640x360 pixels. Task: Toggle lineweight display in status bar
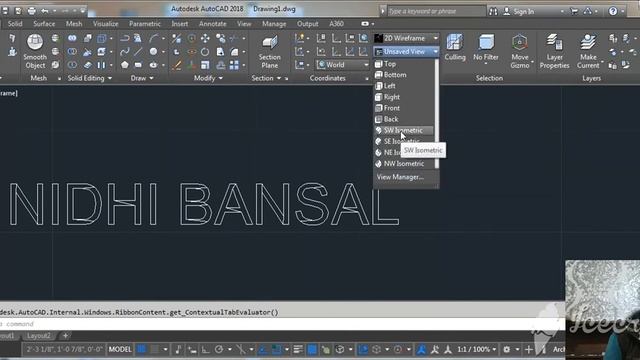pos(298,349)
